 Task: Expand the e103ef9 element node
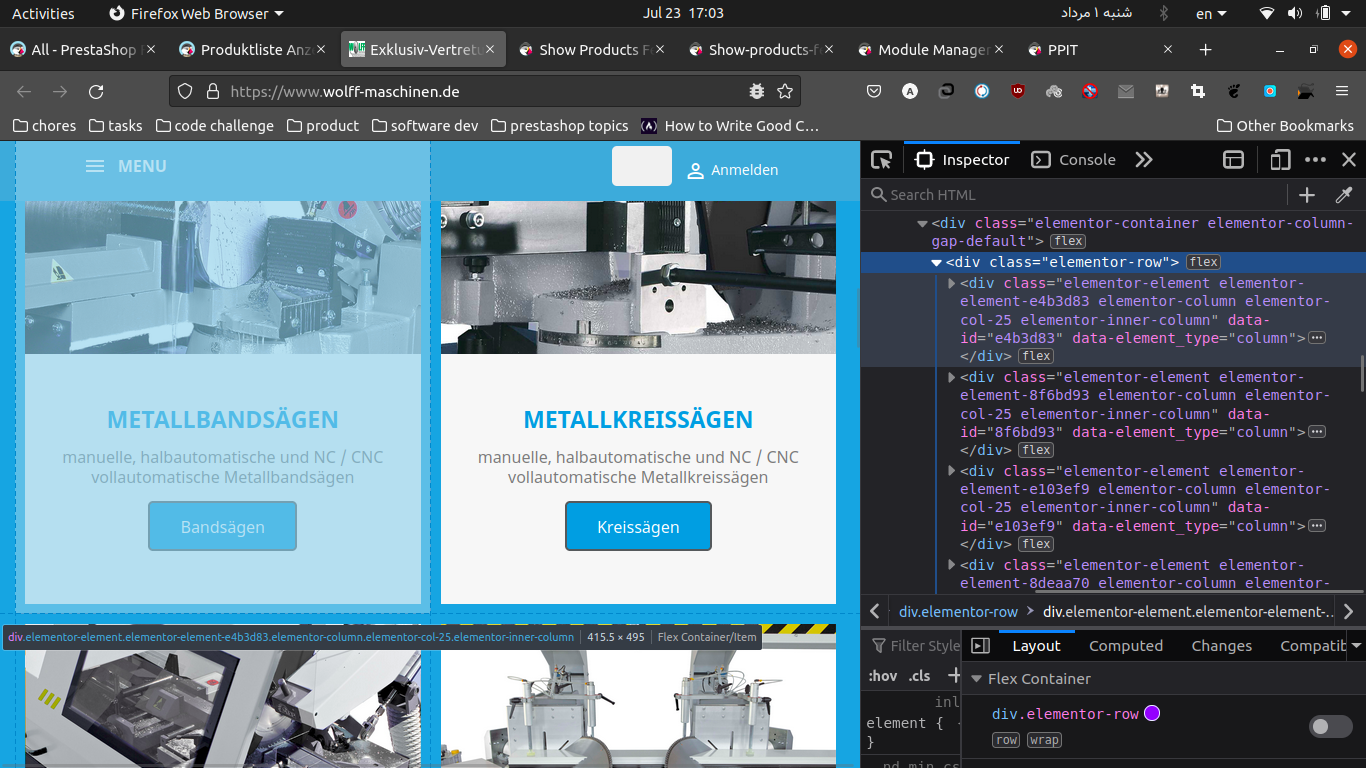pos(952,472)
